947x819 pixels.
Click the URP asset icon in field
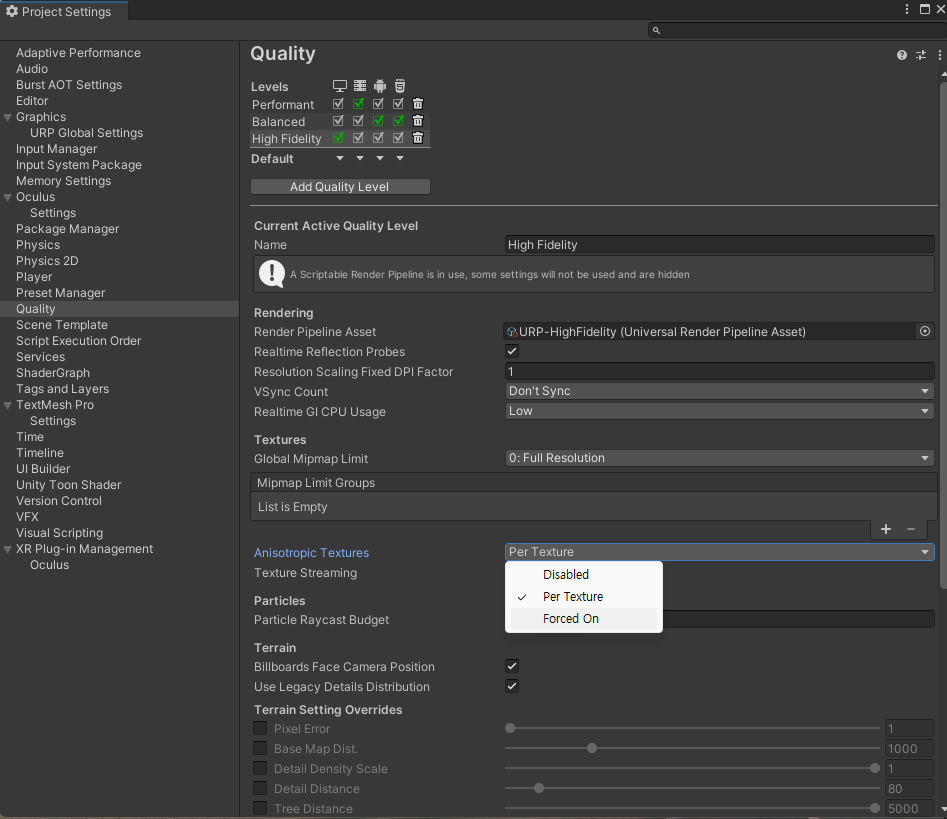point(512,332)
